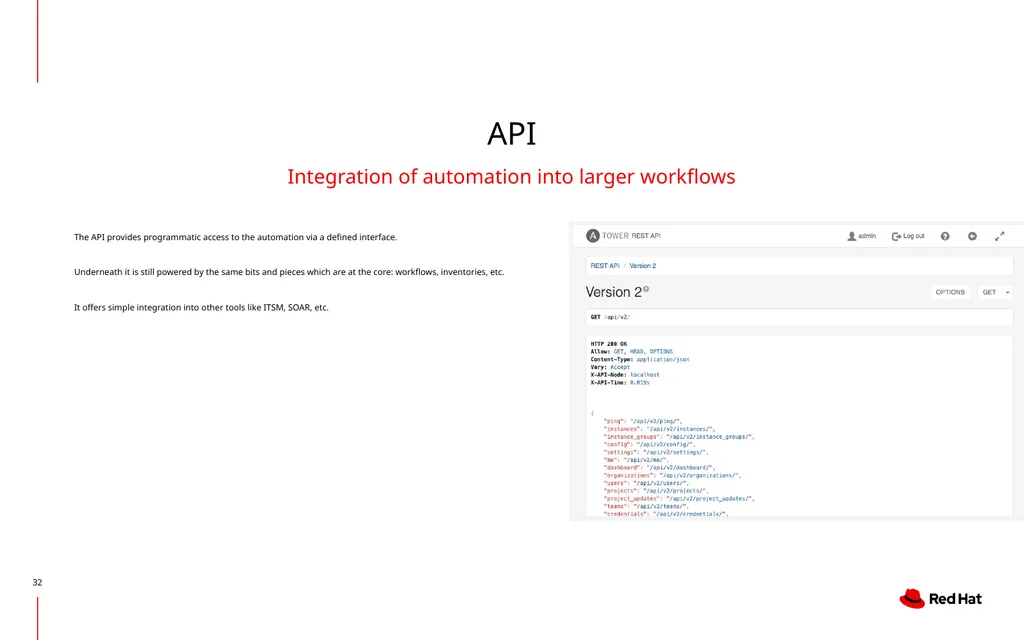This screenshot has height=640, width=1024.
Task: Expand the GET format dropdown arrow
Action: click(x=1008, y=293)
